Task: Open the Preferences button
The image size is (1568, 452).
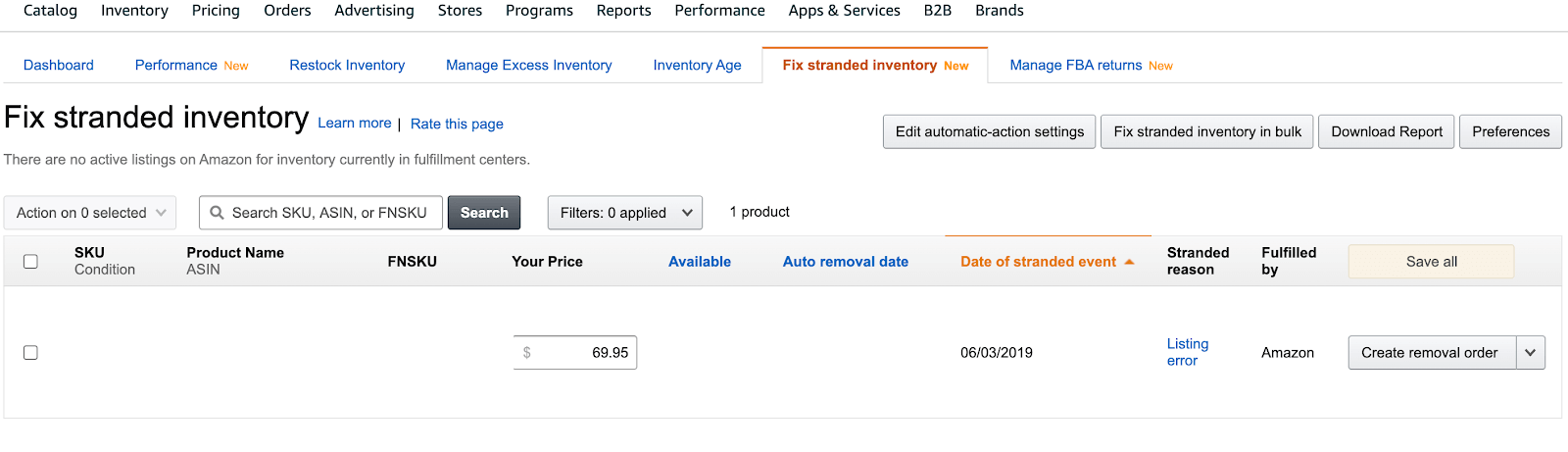Action: point(1510,131)
